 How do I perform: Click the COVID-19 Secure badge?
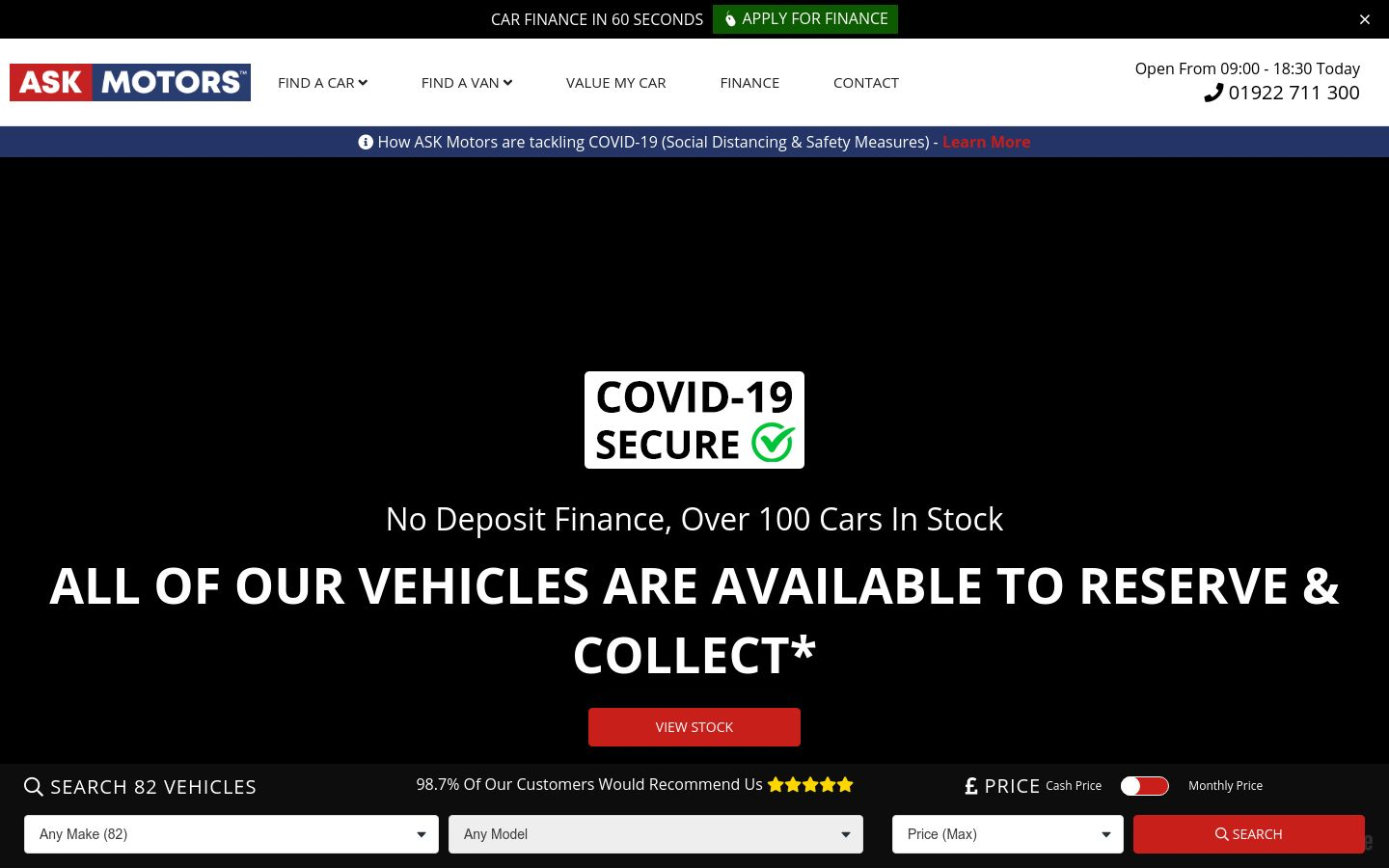pyautogui.click(x=694, y=420)
